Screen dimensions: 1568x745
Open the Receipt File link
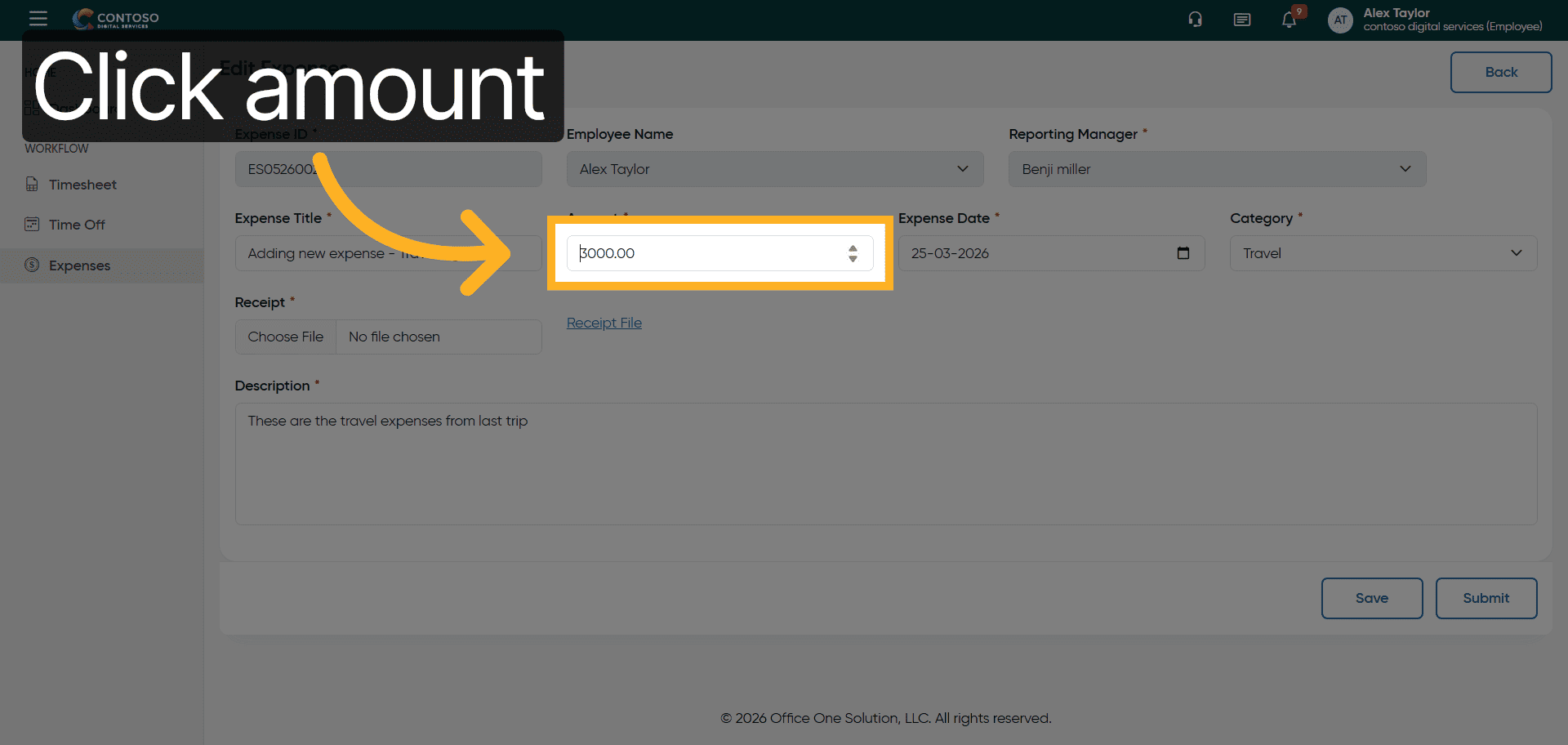tap(604, 323)
